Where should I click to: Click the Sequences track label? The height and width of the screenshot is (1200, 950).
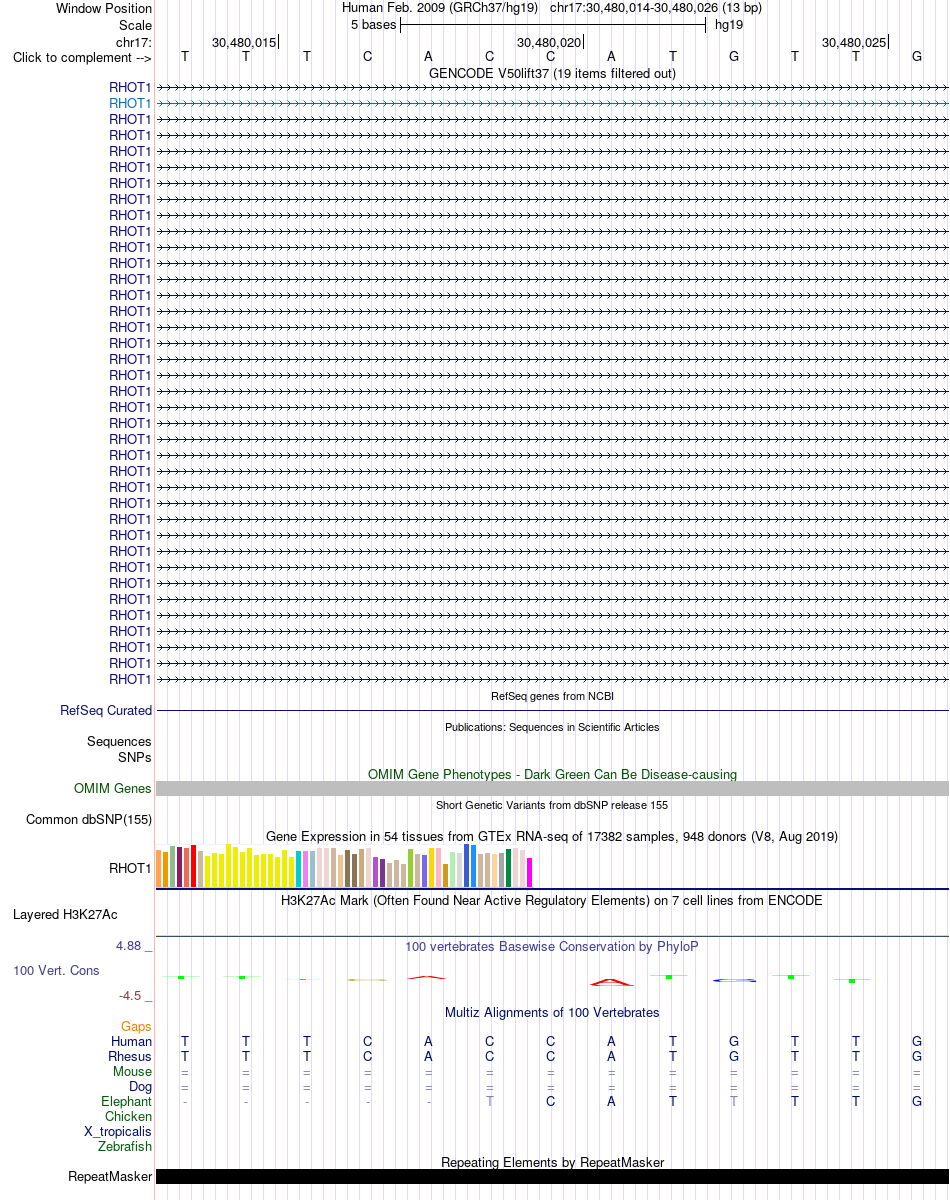point(119,741)
